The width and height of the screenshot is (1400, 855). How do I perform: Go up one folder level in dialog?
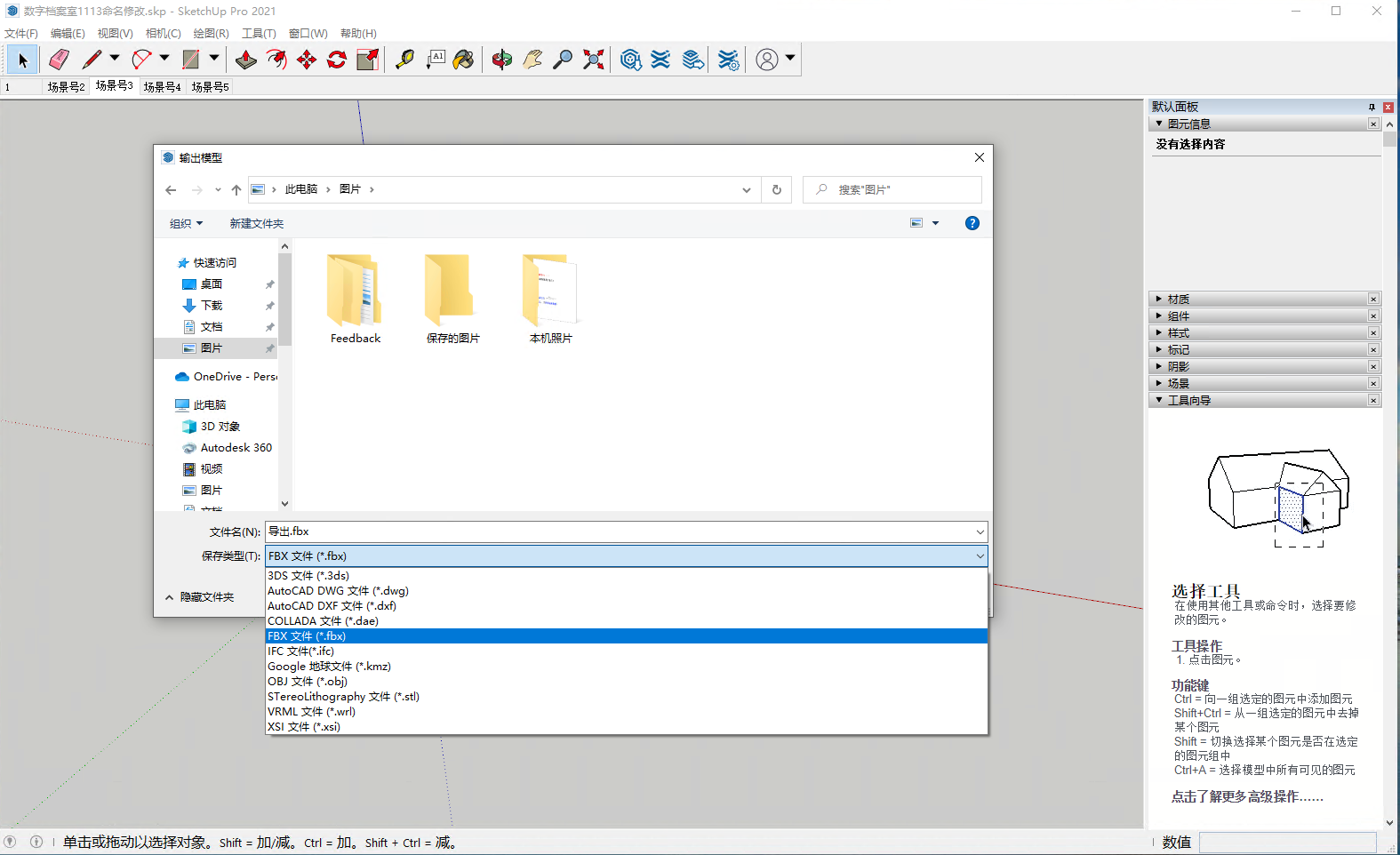(236, 189)
